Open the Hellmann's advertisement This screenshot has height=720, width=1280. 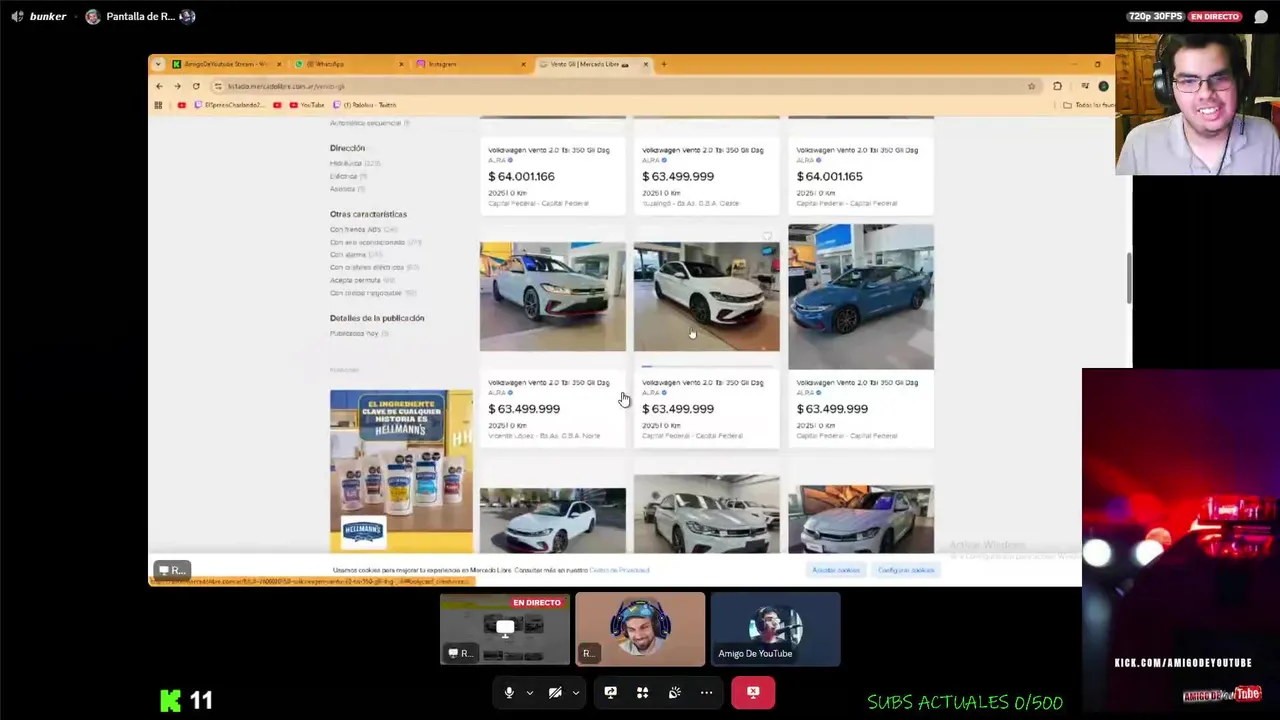(x=401, y=470)
